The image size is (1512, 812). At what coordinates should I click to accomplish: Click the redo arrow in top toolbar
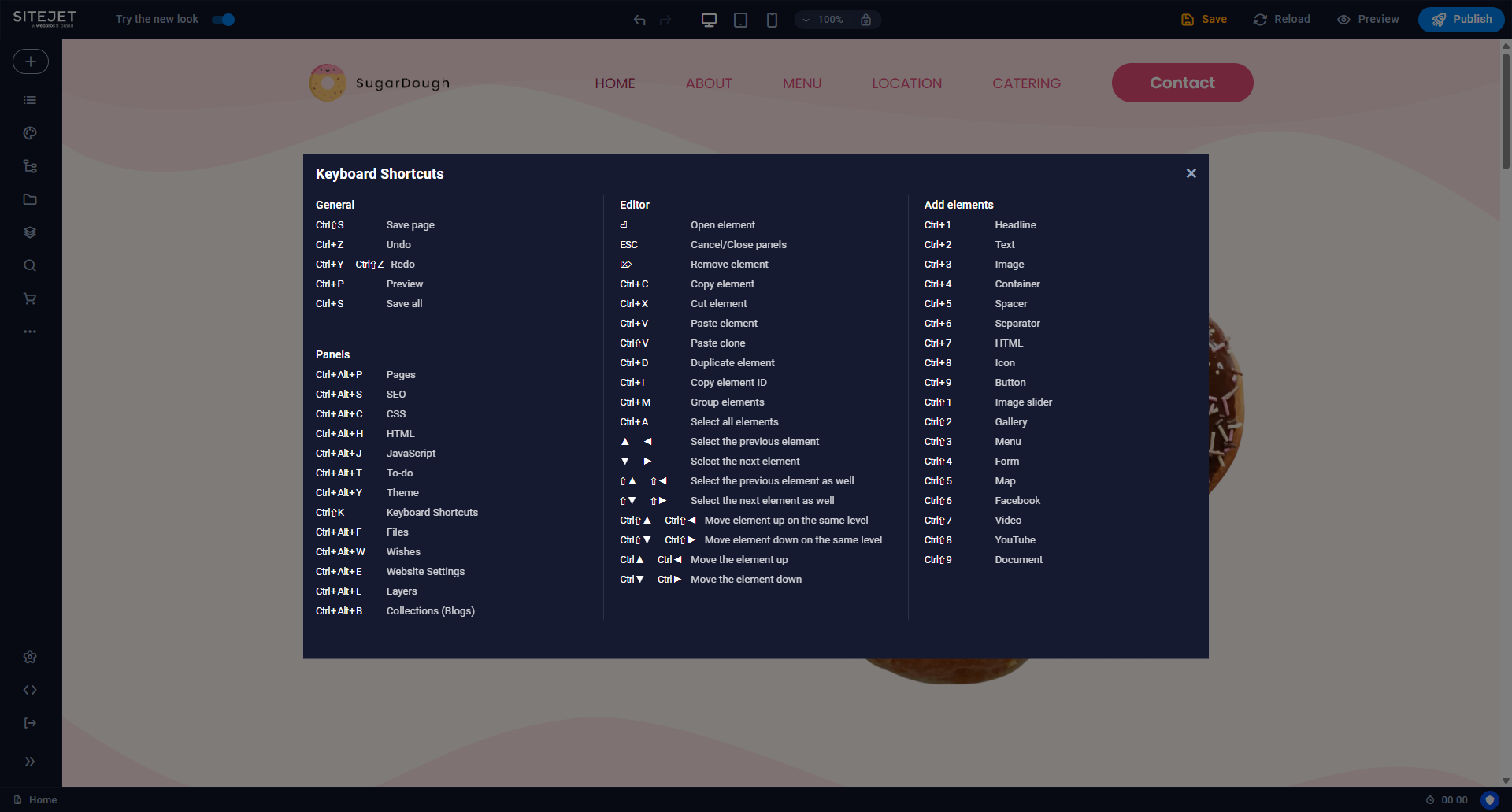[665, 20]
